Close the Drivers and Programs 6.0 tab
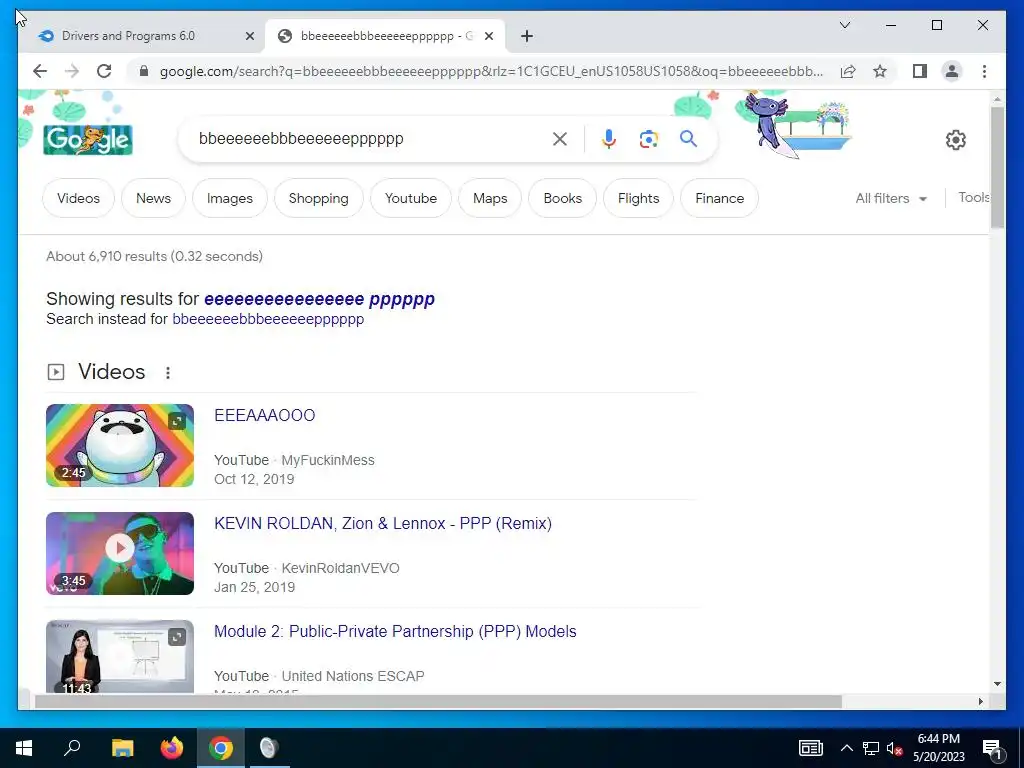The height and width of the screenshot is (768, 1024). click(249, 36)
